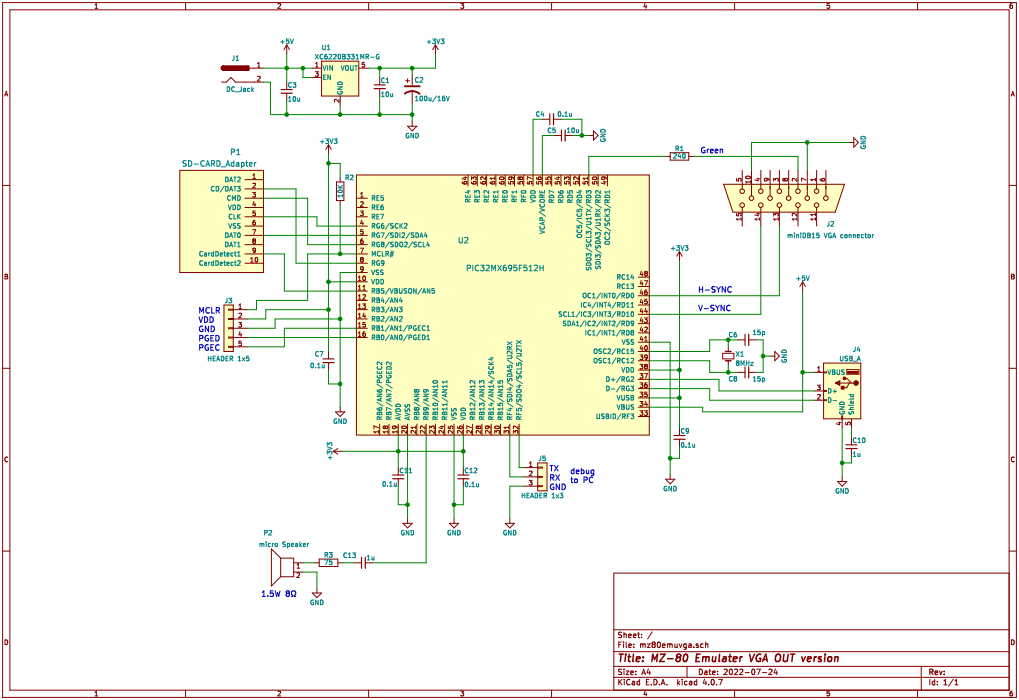Image resolution: width=1019 pixels, height=700 pixels.
Task: Click the blue PGEC label beside J3
Action: [x=209, y=348]
